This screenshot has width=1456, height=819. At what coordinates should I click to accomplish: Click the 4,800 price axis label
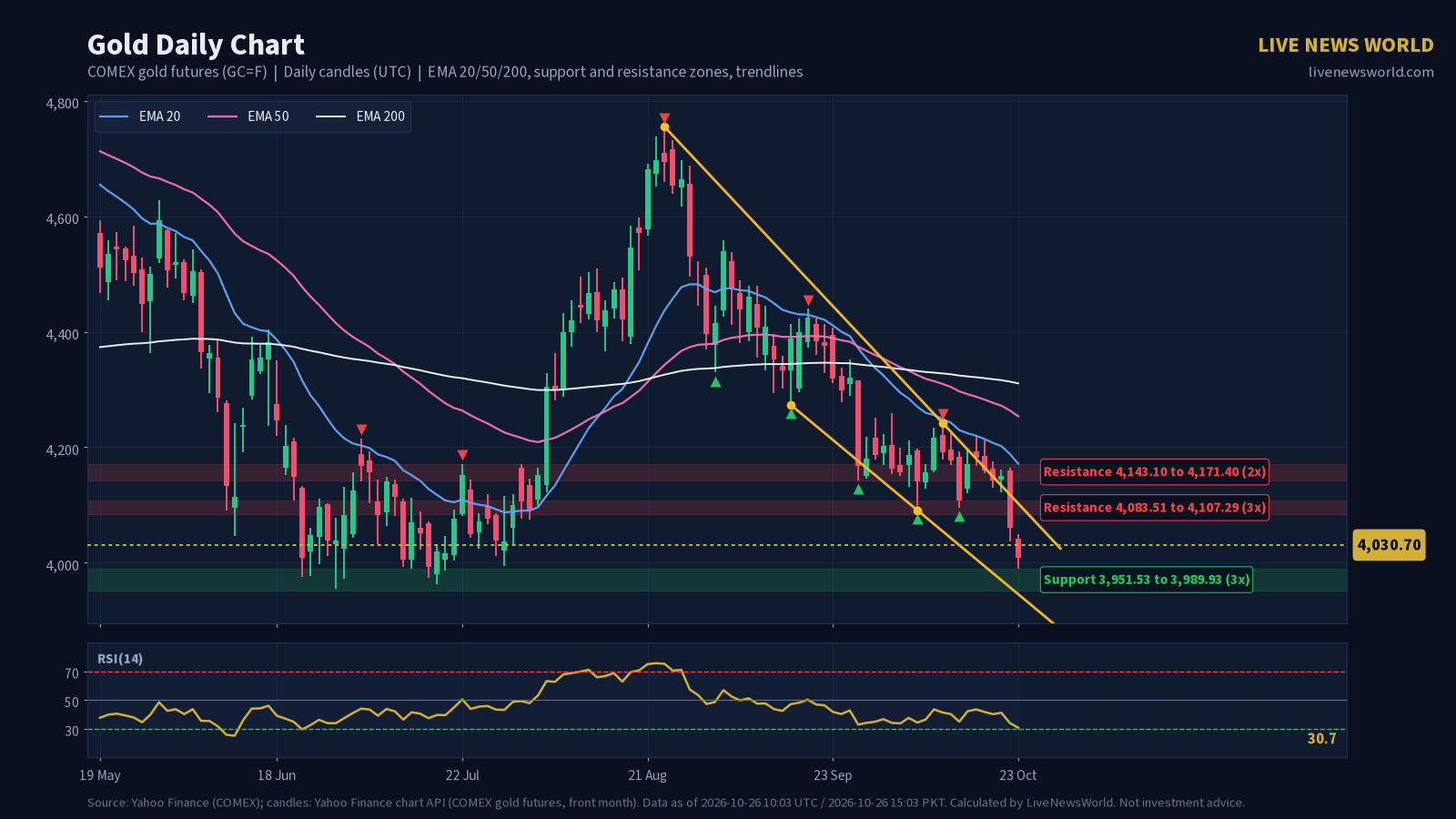click(63, 104)
